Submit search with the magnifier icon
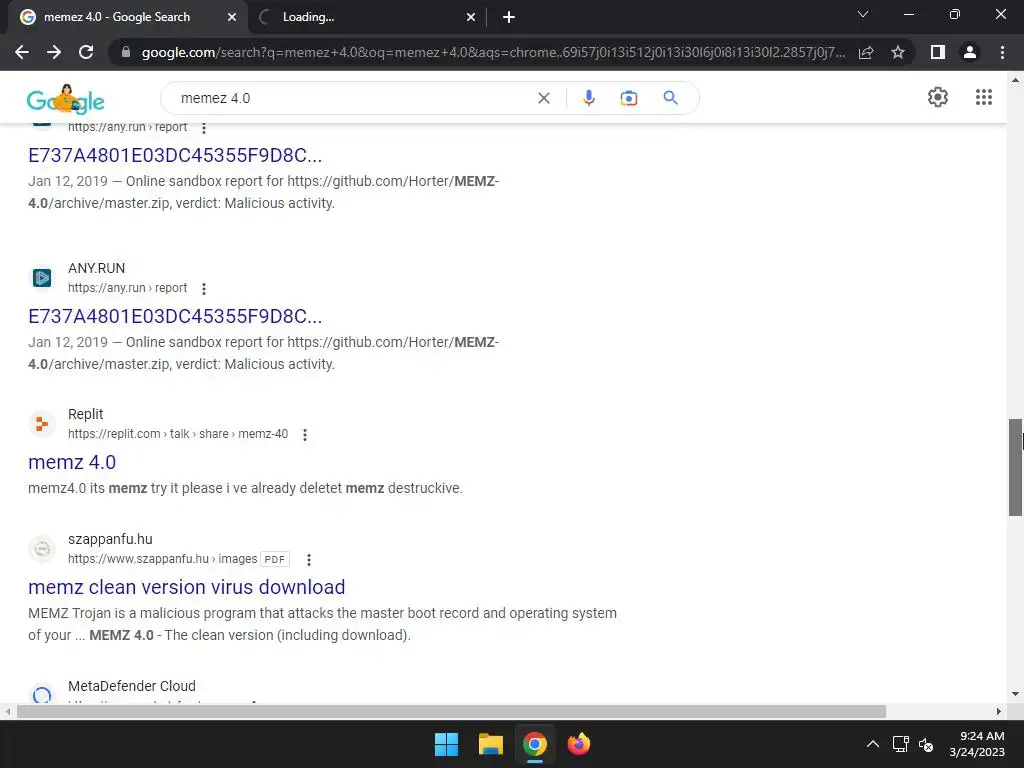Screen dimensions: 1024x768 [670, 98]
